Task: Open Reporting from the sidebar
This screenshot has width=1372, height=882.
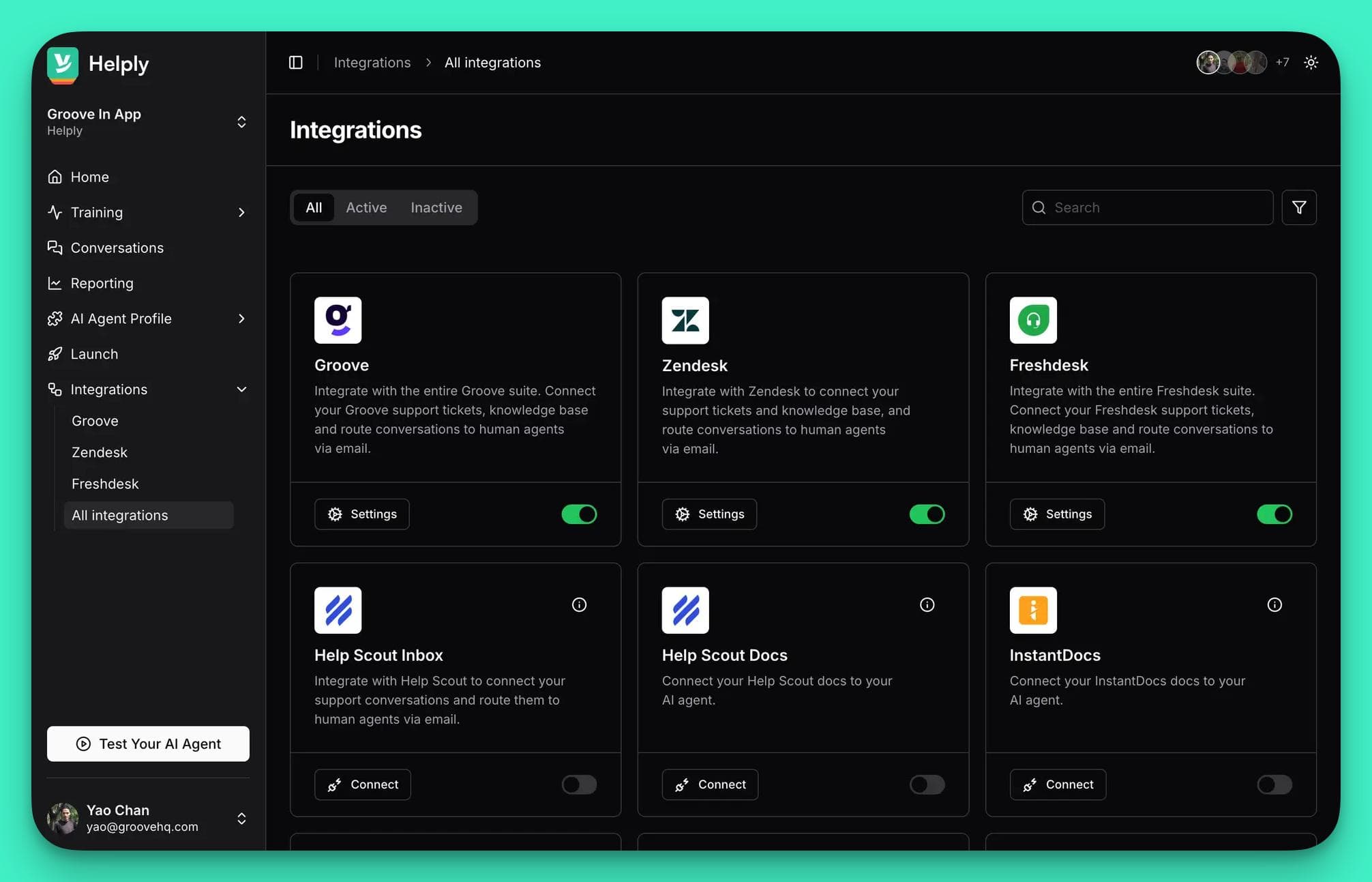Action: click(102, 283)
